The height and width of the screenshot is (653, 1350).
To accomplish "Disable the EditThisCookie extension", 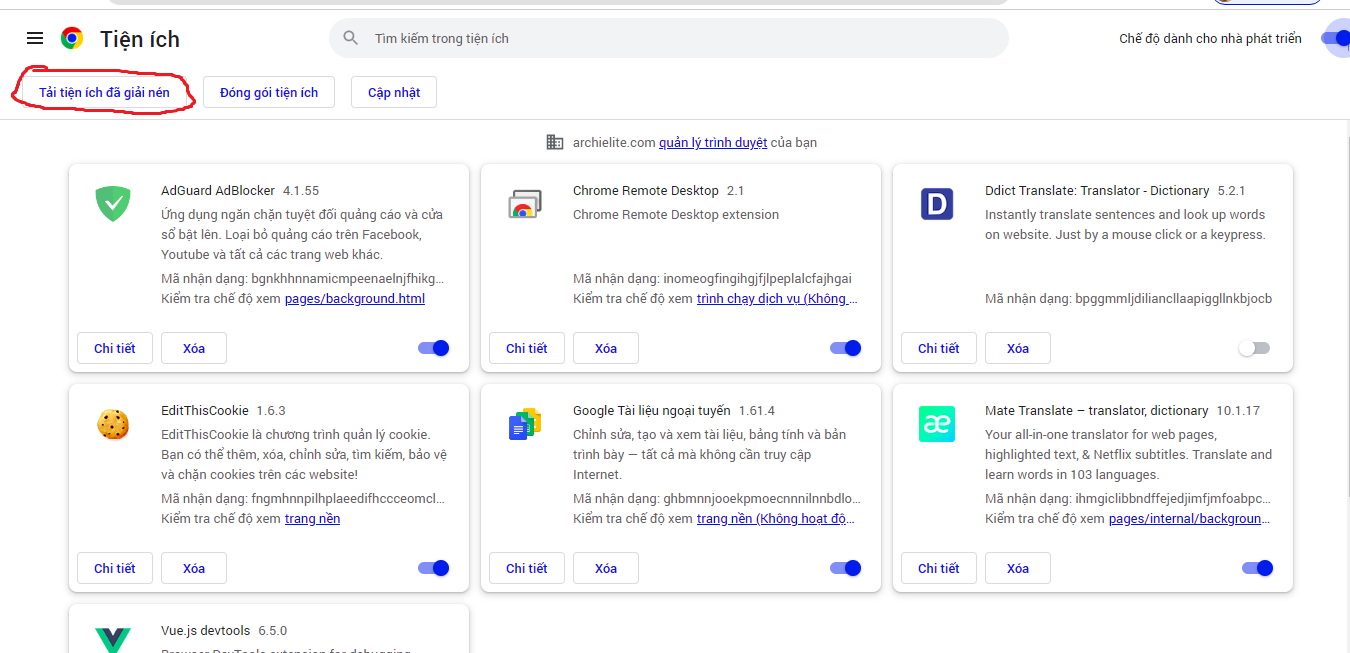I will pos(434,568).
